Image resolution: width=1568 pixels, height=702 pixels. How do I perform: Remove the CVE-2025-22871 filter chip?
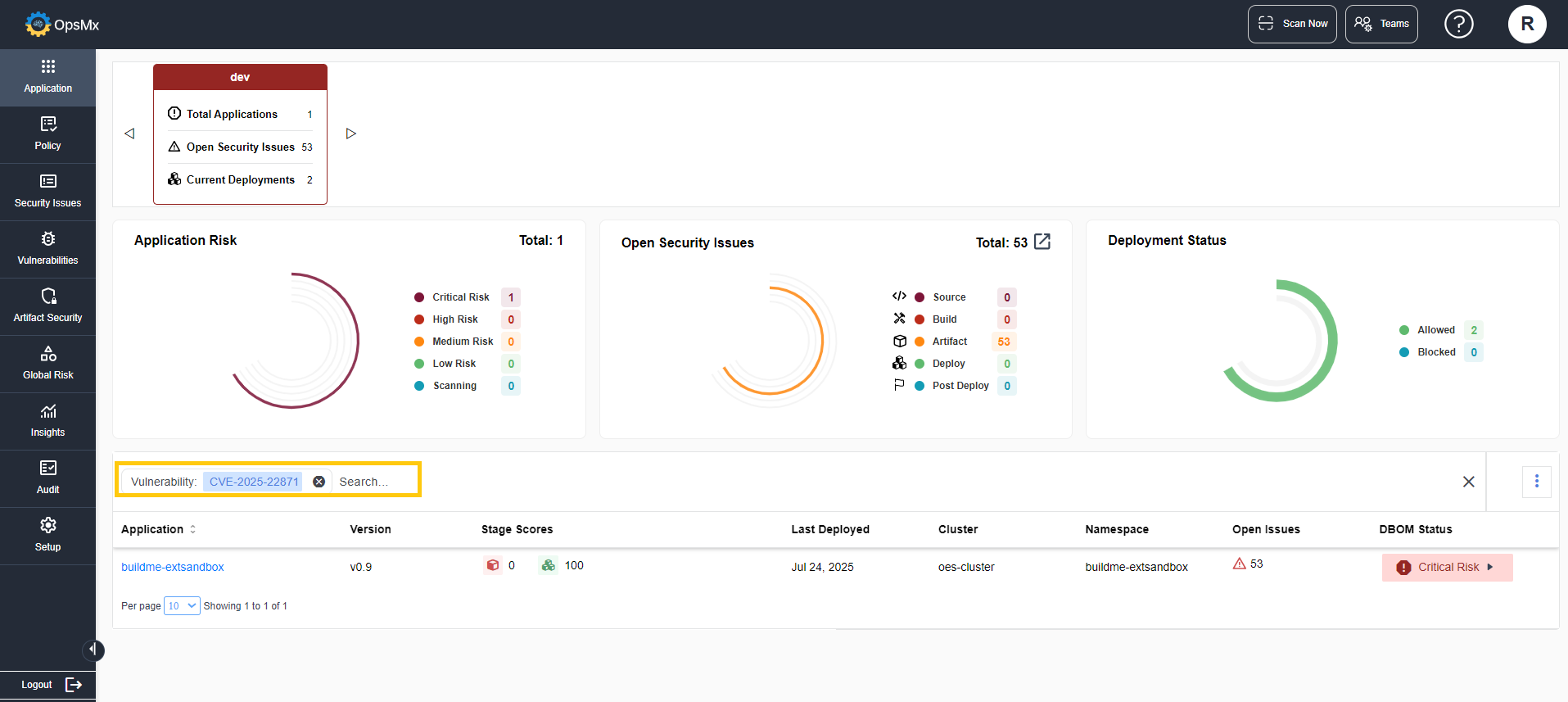[319, 482]
